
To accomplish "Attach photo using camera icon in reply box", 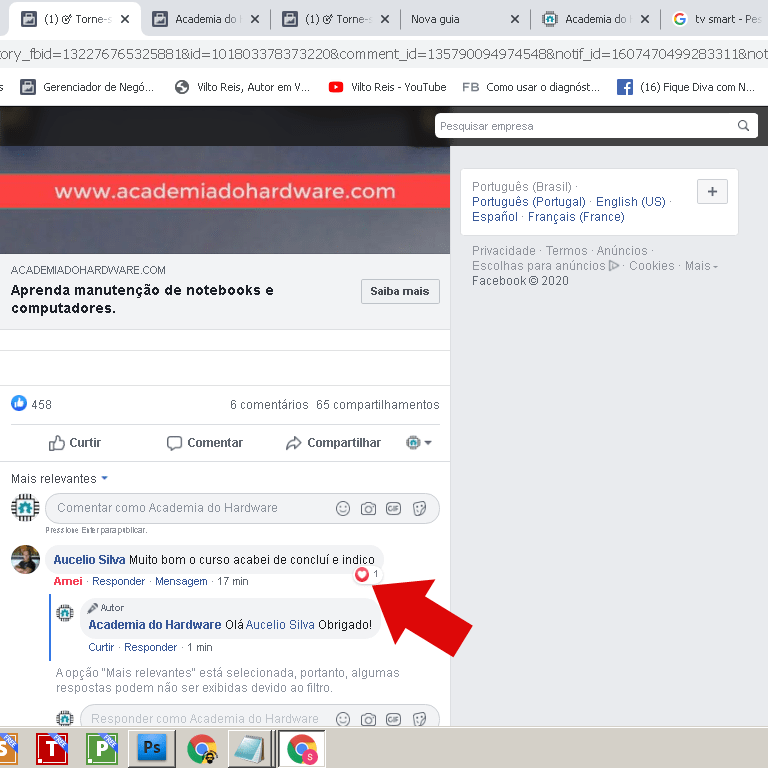I will [x=368, y=719].
